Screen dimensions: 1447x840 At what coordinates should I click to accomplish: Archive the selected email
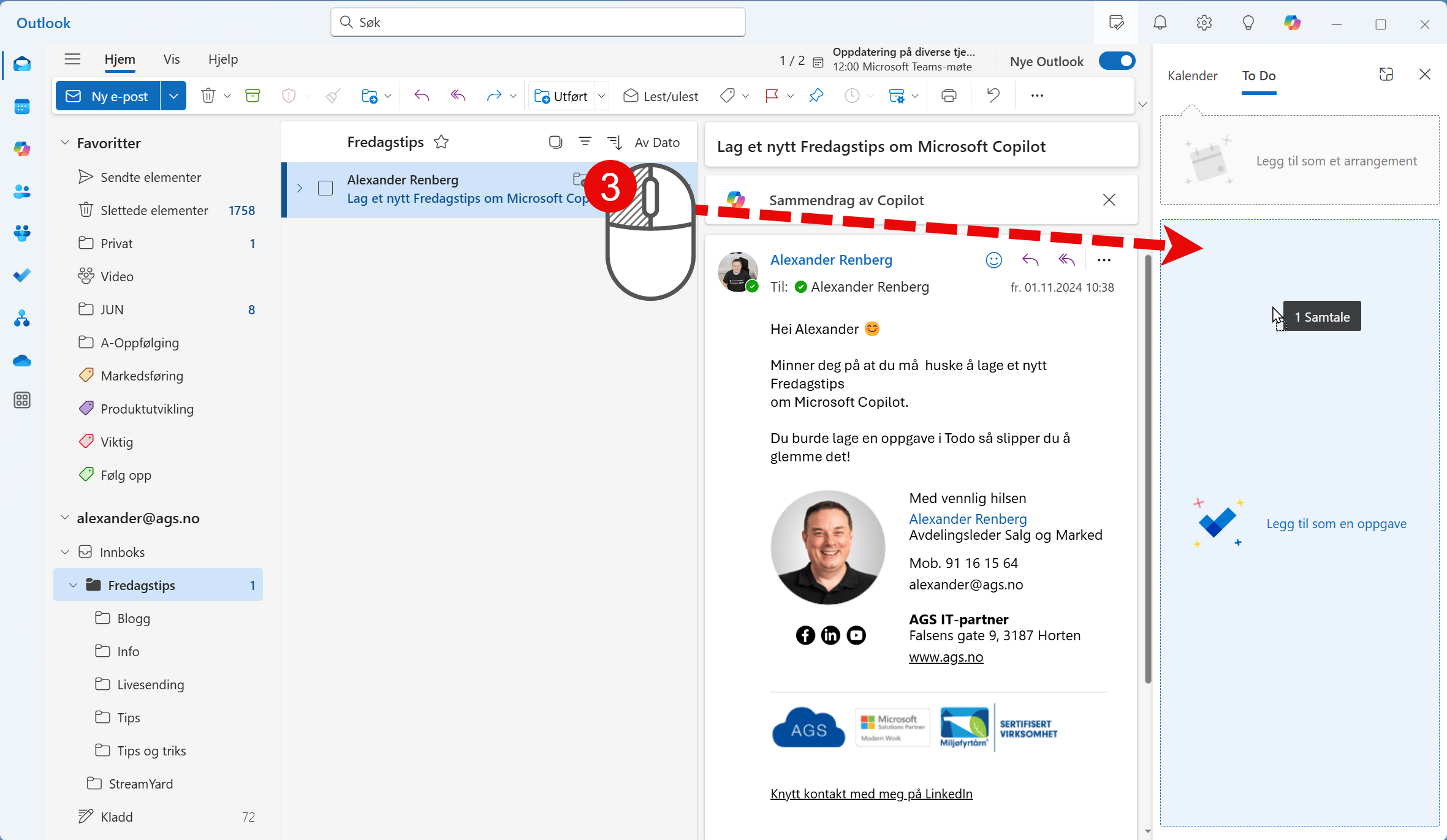253,96
